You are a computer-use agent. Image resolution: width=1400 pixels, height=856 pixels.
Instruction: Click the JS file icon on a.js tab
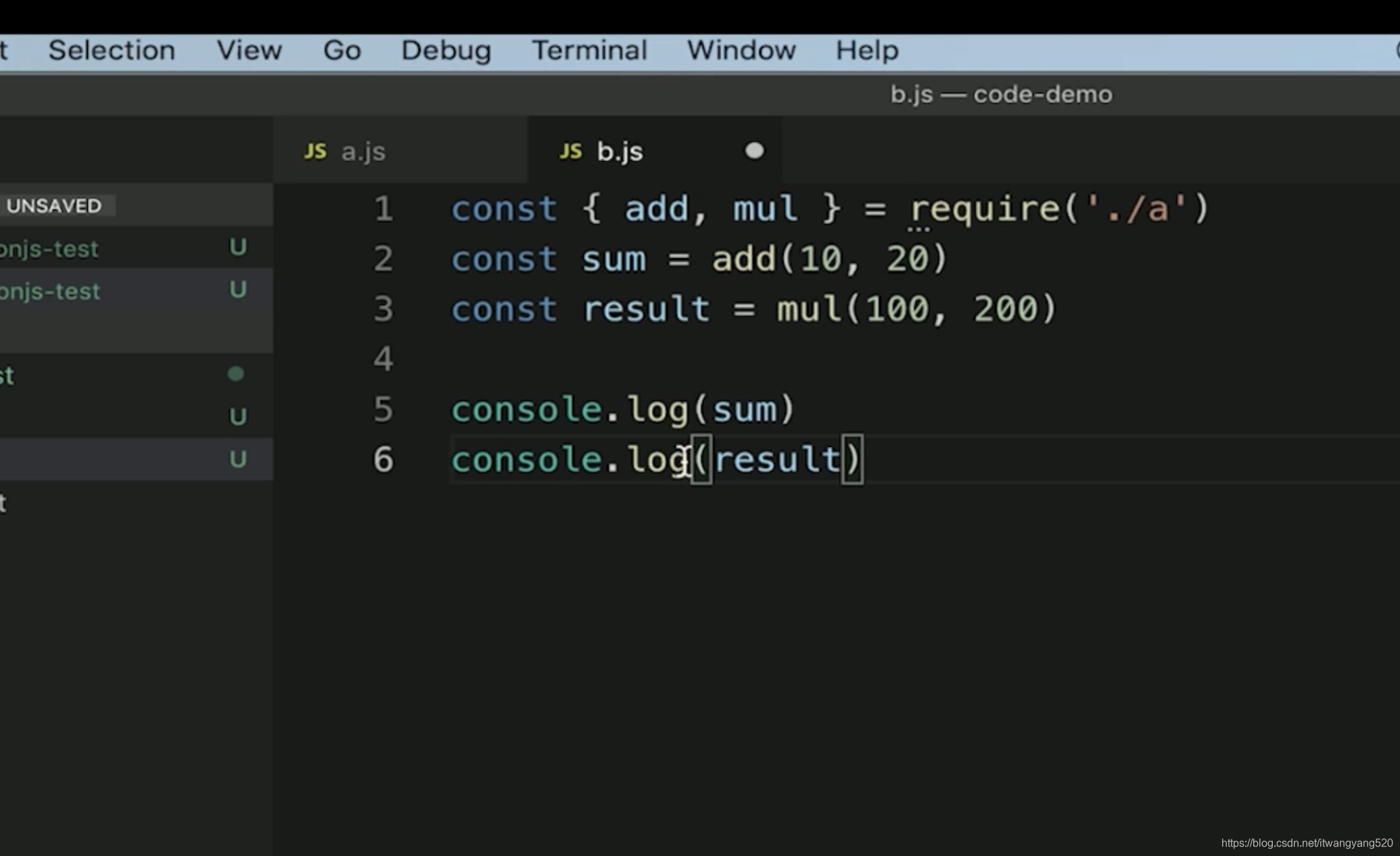(x=315, y=151)
